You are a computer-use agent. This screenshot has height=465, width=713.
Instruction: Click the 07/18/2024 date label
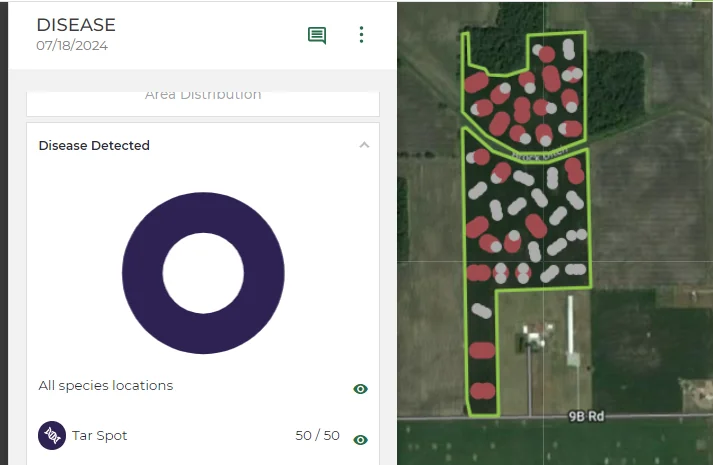coord(72,45)
